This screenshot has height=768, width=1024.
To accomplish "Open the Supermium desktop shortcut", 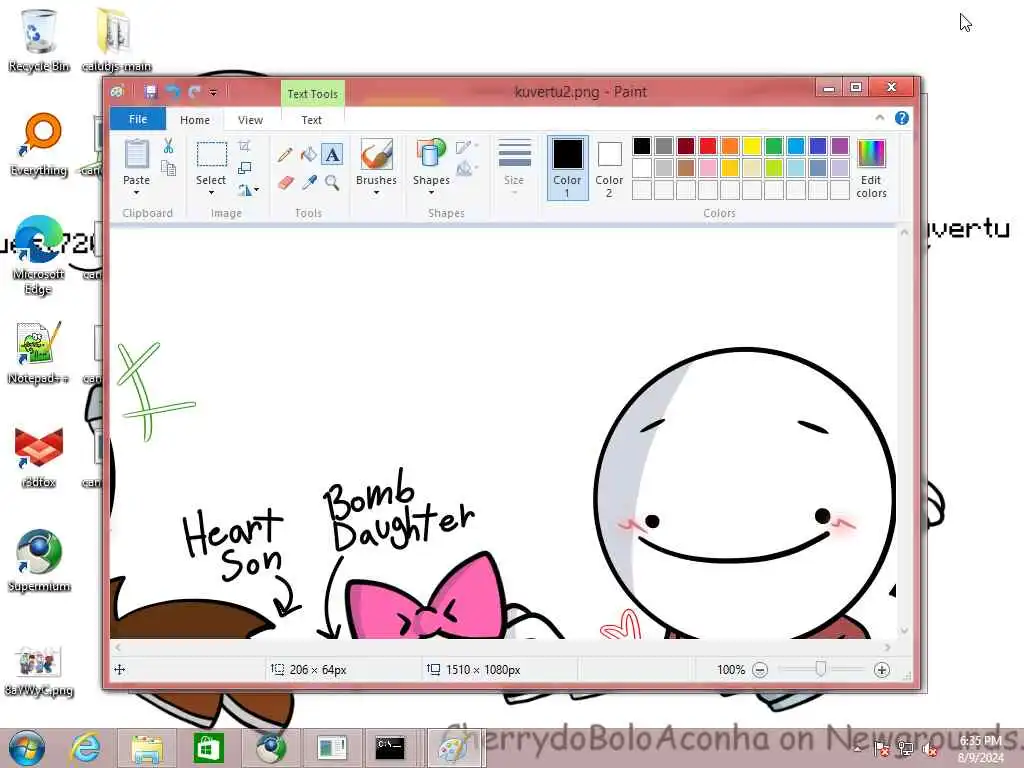I will 39,561.
